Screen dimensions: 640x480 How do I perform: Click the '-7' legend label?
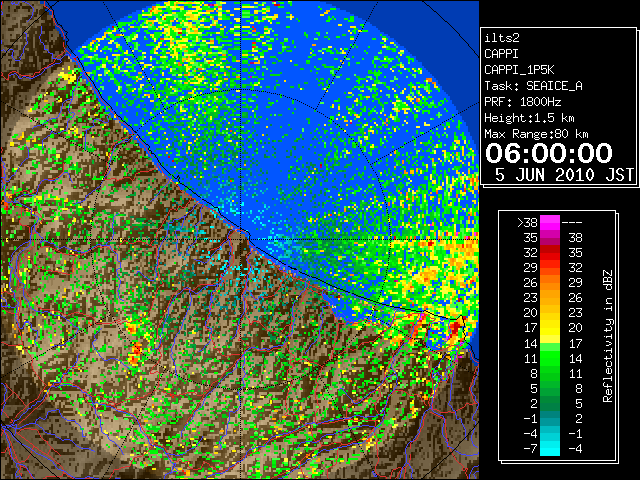pyautogui.click(x=530, y=449)
